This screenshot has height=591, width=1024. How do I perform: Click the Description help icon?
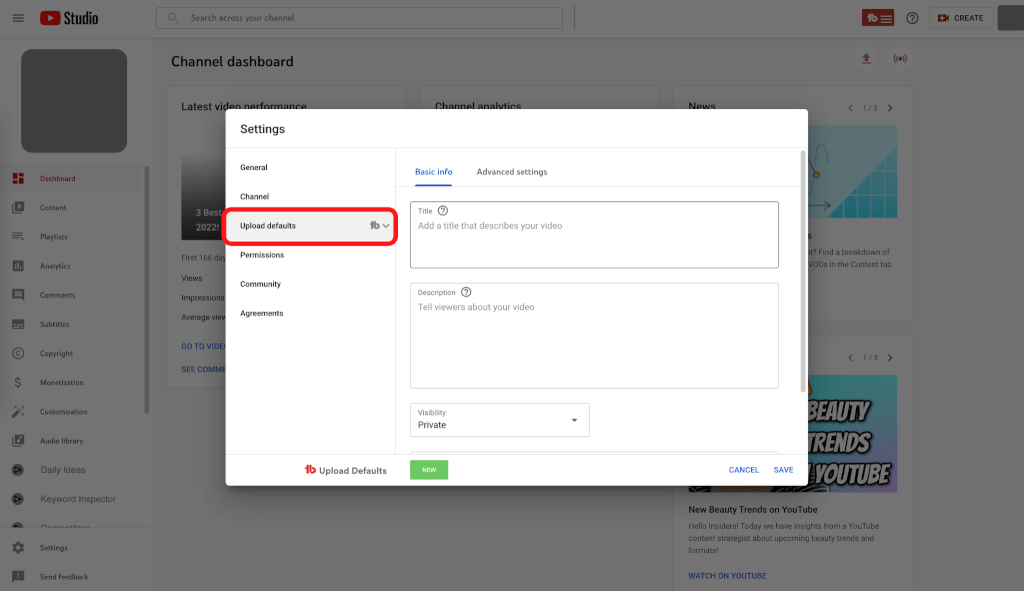(x=466, y=292)
